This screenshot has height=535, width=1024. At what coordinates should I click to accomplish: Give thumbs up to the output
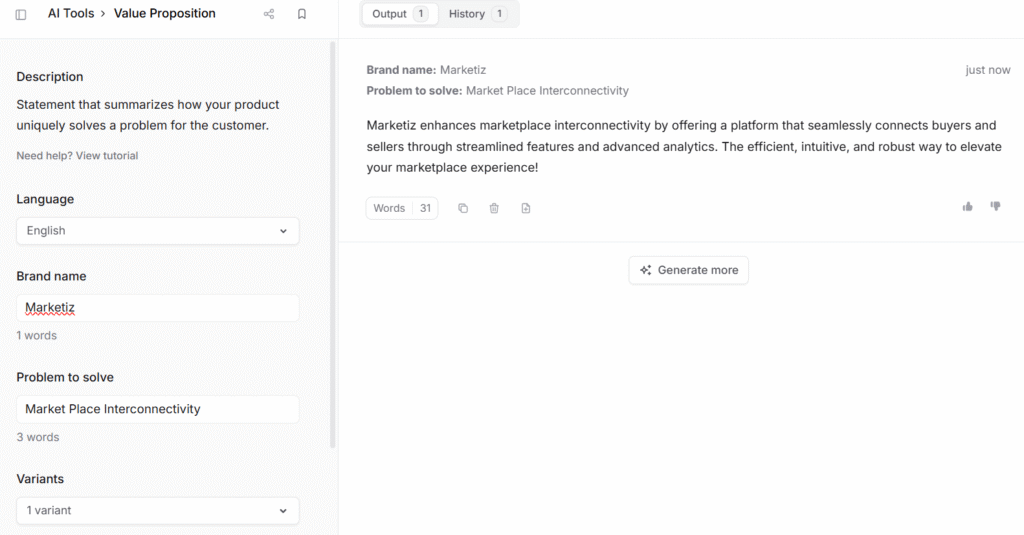[967, 206]
